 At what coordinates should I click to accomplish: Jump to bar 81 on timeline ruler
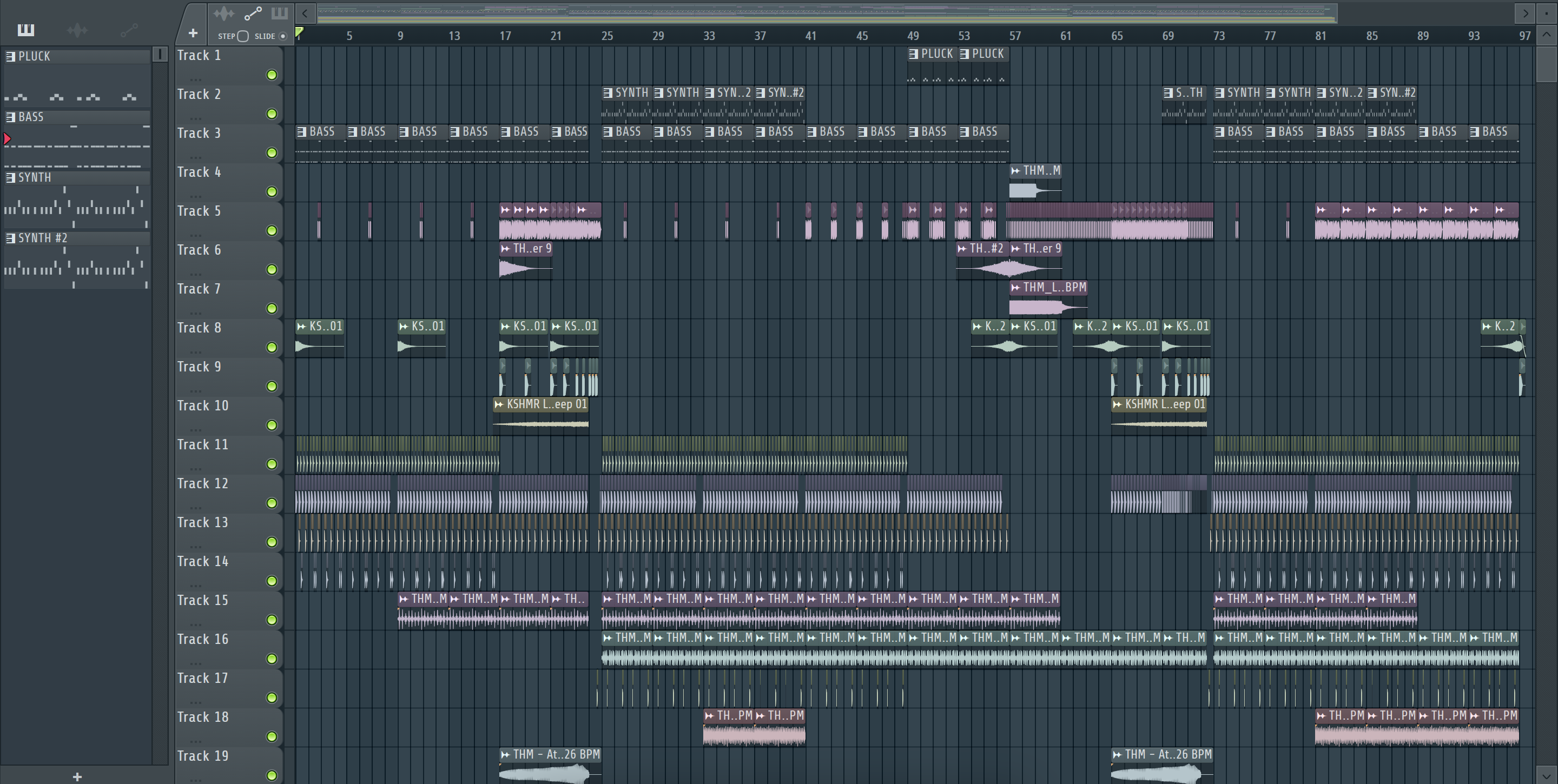1321,36
